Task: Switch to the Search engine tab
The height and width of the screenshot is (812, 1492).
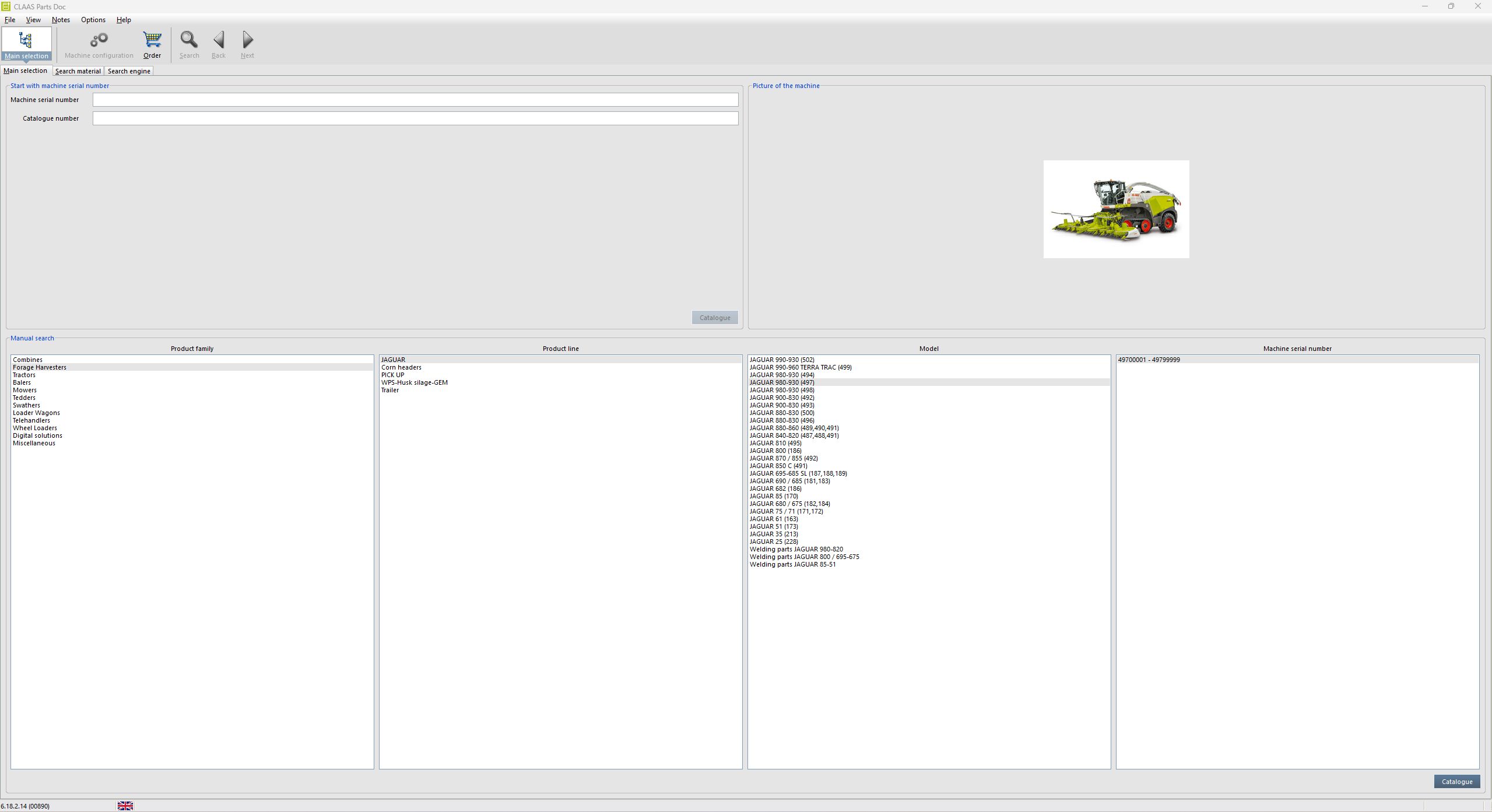Action: point(129,71)
